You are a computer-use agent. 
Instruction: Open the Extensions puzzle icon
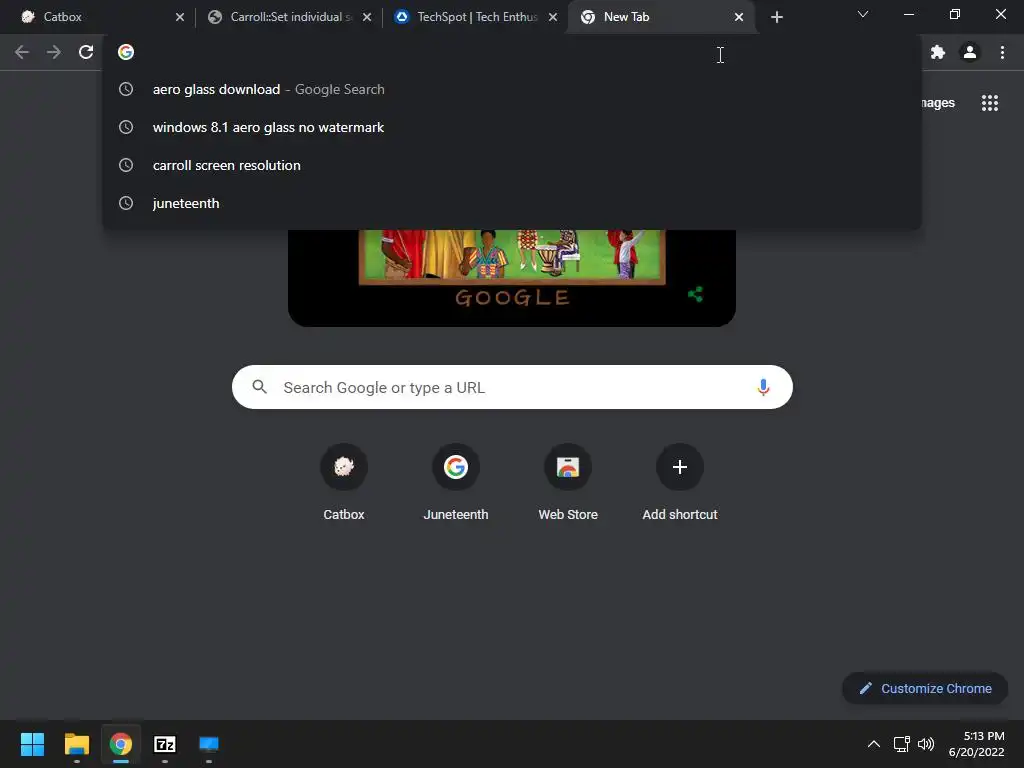pos(938,52)
